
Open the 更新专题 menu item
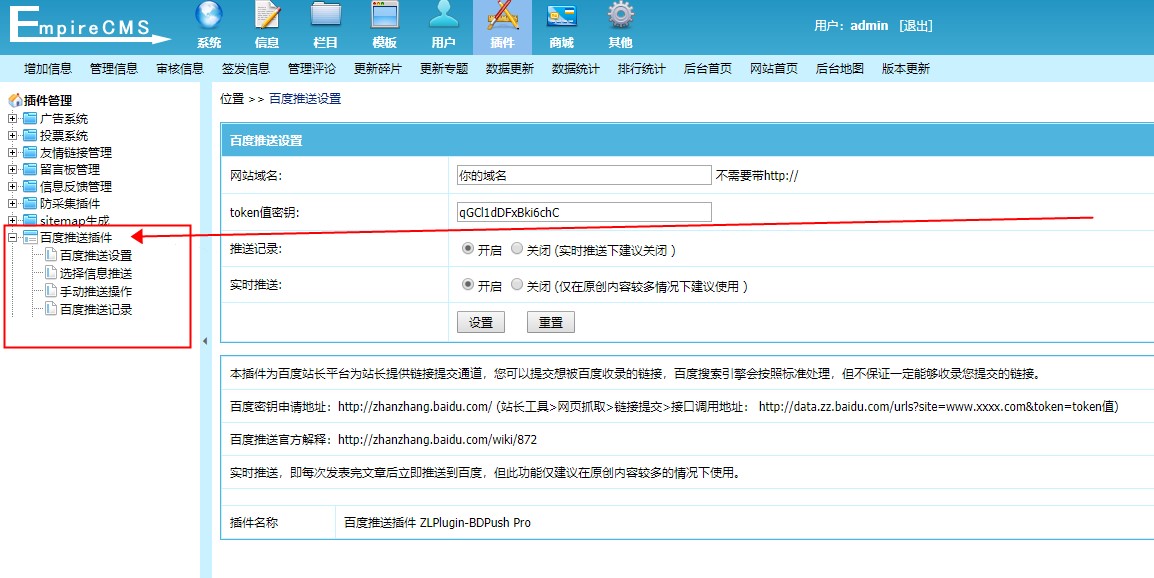(444, 68)
